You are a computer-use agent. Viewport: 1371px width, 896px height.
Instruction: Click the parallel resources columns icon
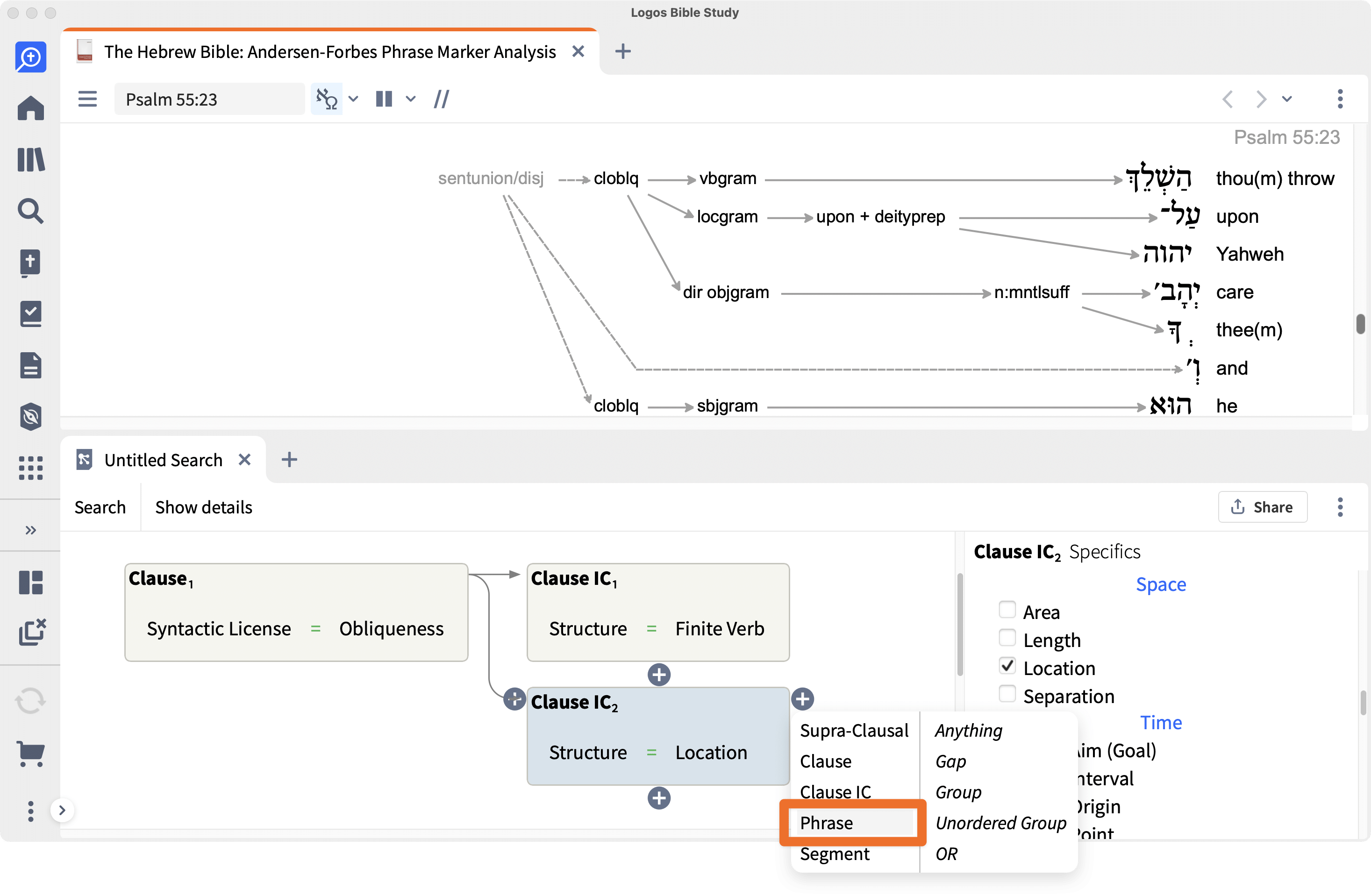tap(384, 99)
